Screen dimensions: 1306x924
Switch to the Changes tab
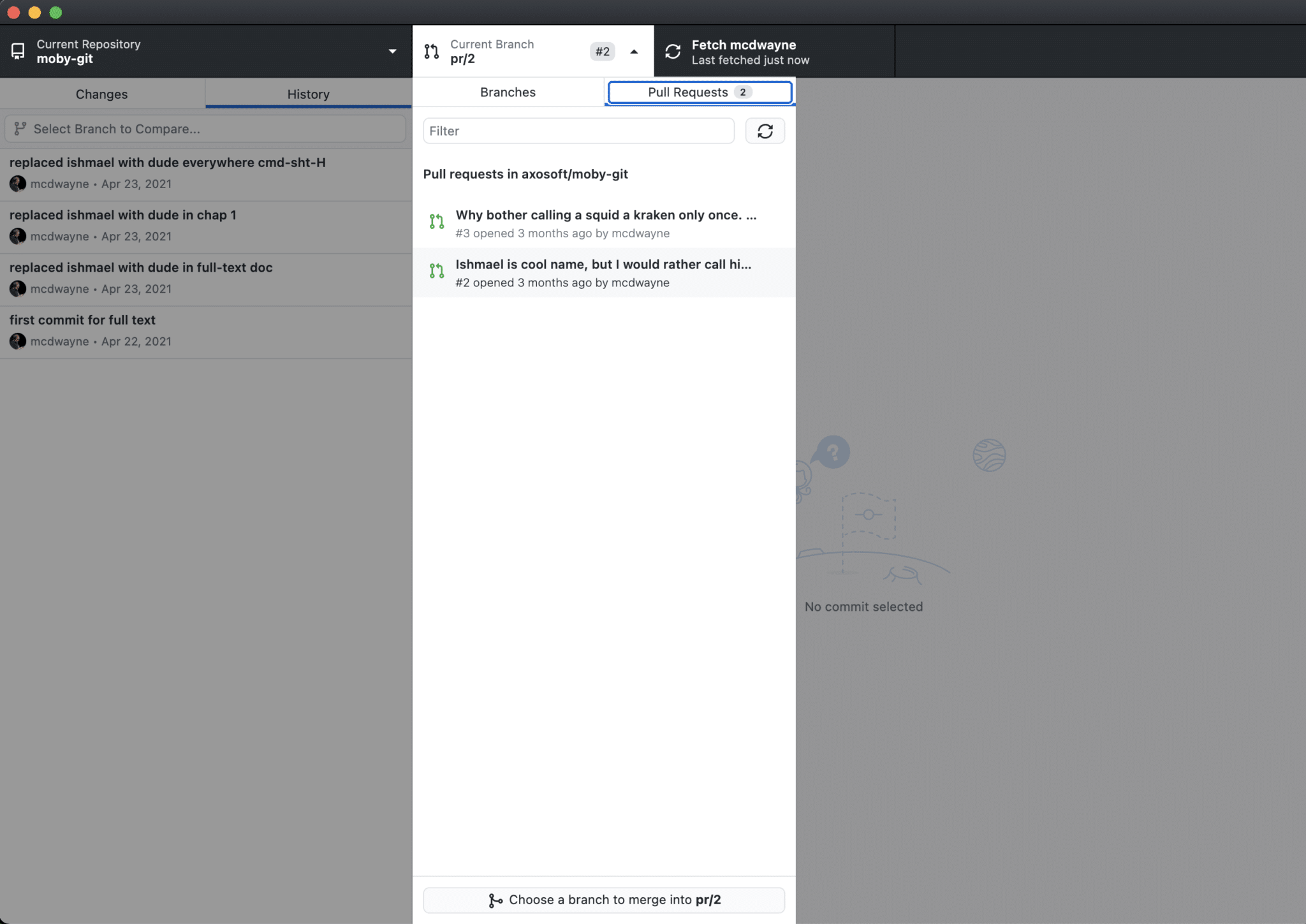coord(102,94)
